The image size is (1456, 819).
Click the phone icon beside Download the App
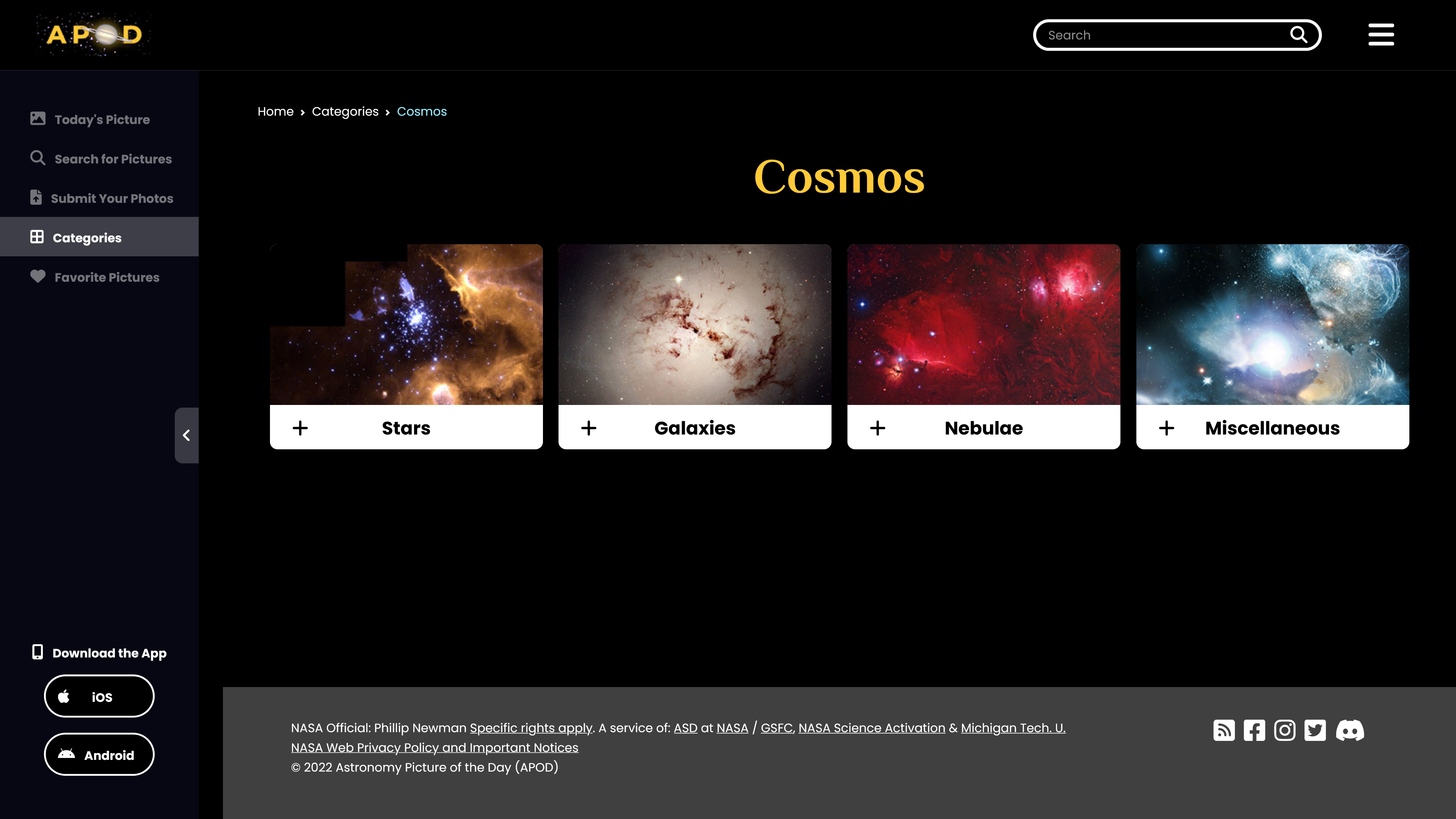[x=37, y=652]
